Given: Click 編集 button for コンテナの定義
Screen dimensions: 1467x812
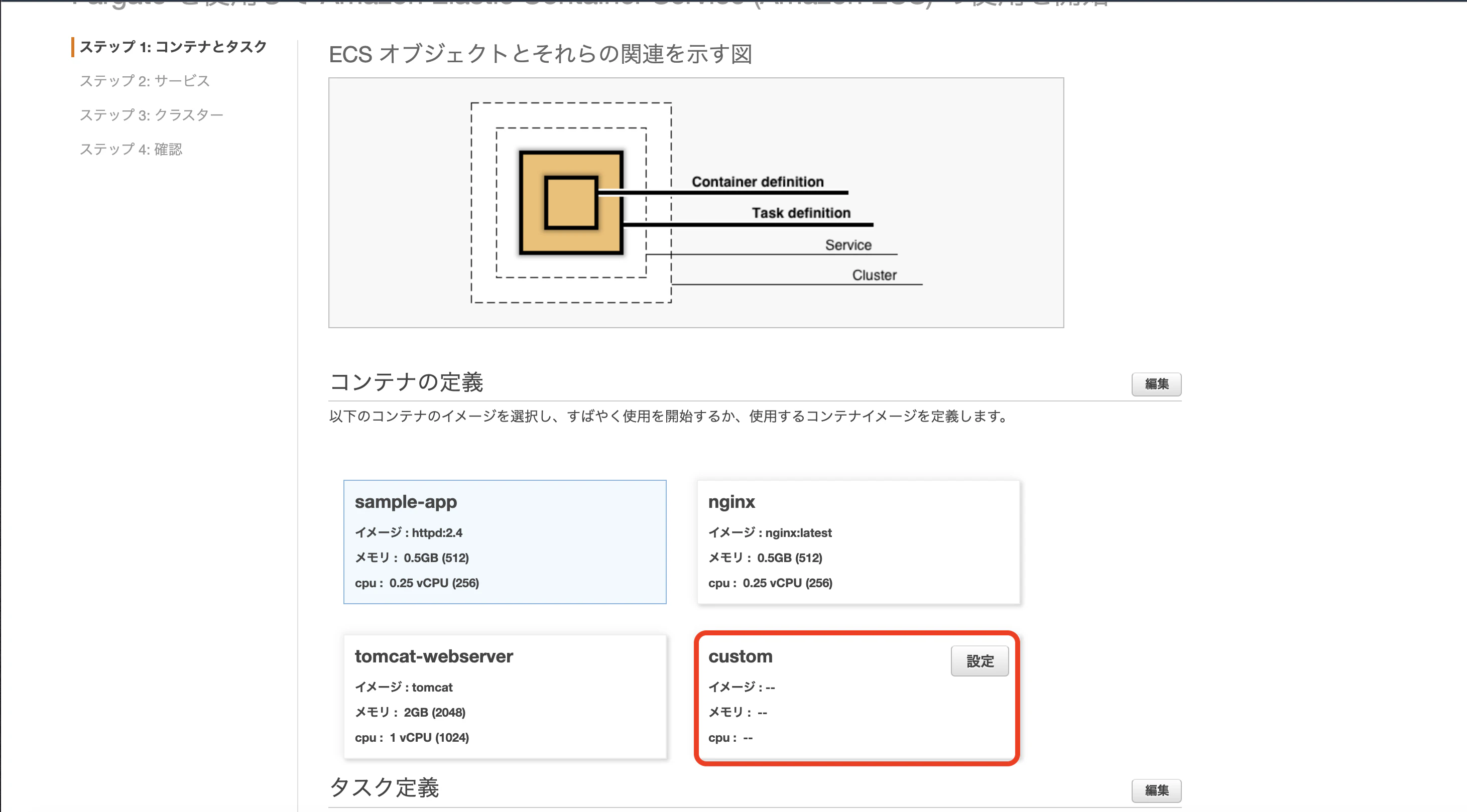Looking at the screenshot, I should (x=1156, y=384).
